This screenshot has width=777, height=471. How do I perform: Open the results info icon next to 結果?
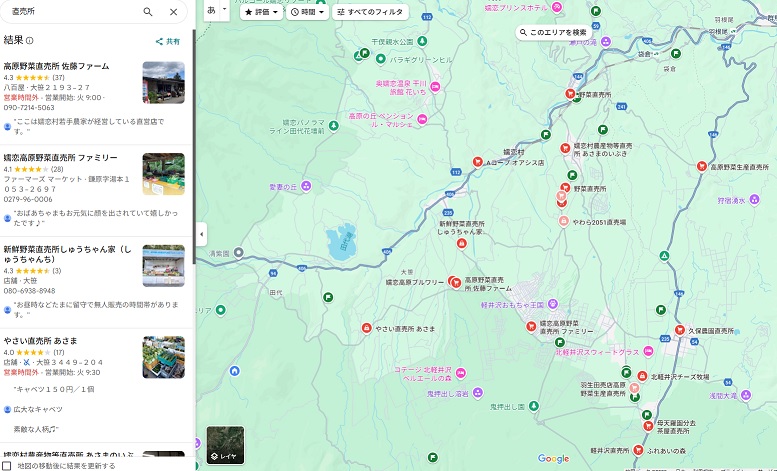[x=30, y=41]
